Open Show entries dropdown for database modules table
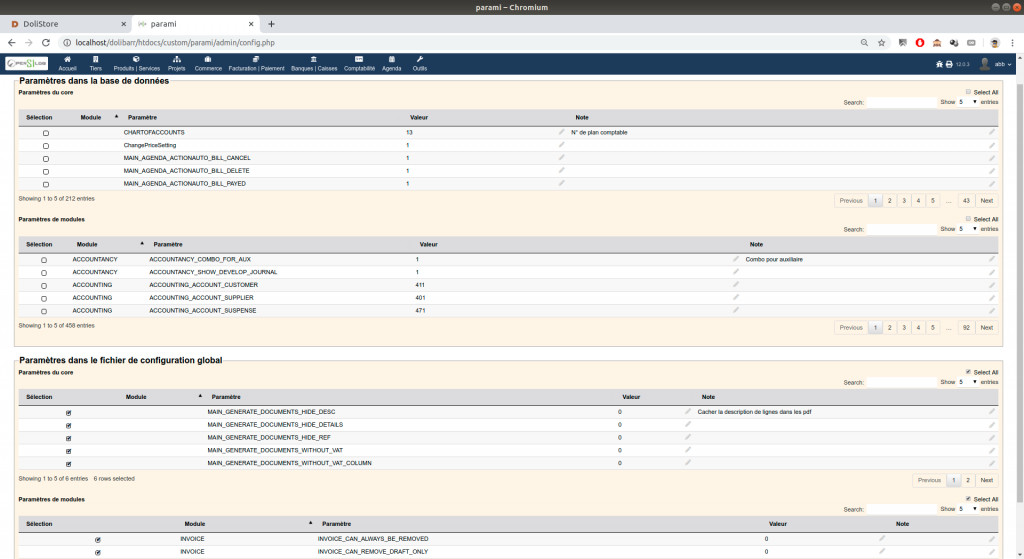This screenshot has width=1024, height=559. (x=967, y=229)
